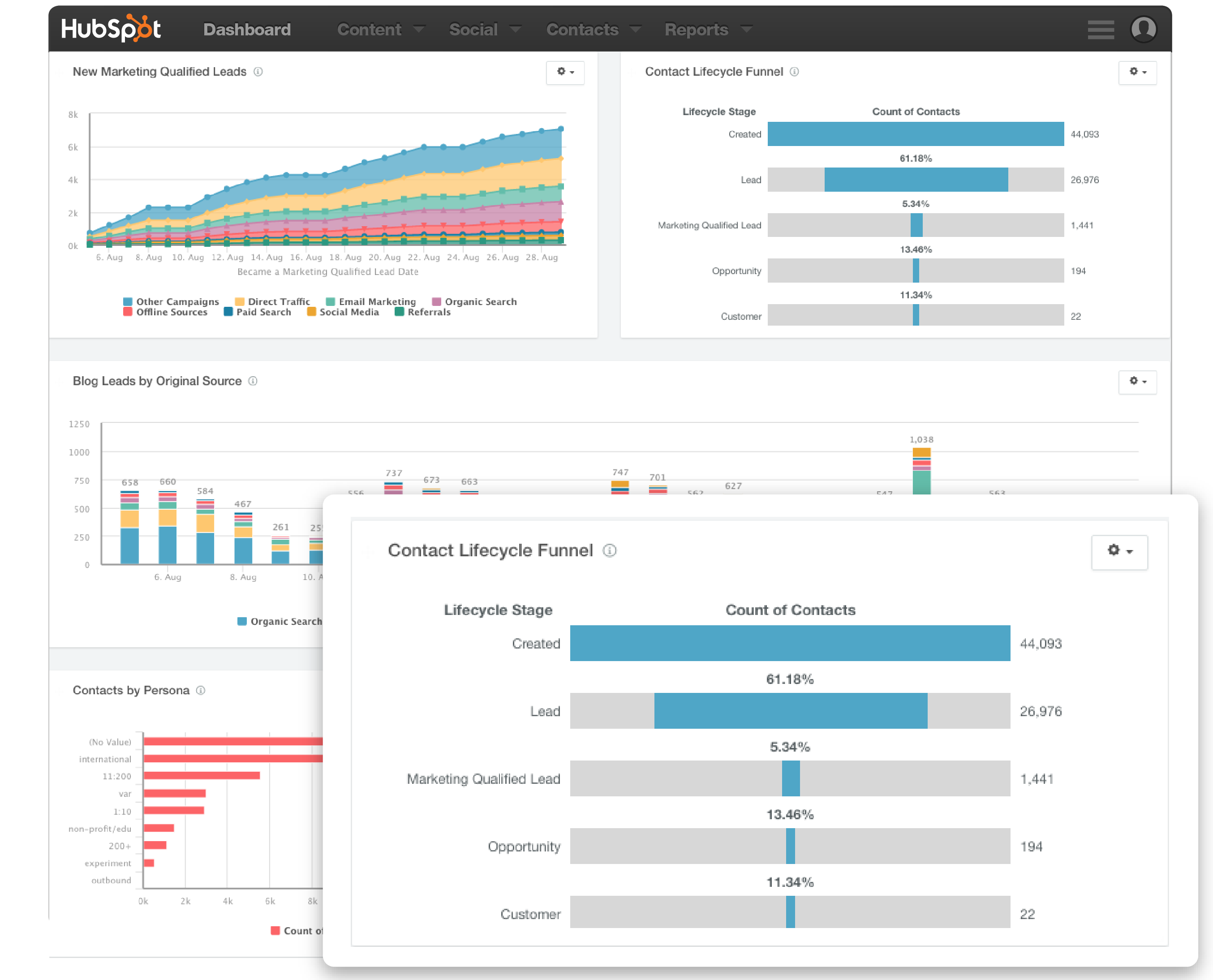1213x980 pixels.
Task: Toggle Organic Search legend in leads chart
Action: pyautogui.click(x=474, y=301)
